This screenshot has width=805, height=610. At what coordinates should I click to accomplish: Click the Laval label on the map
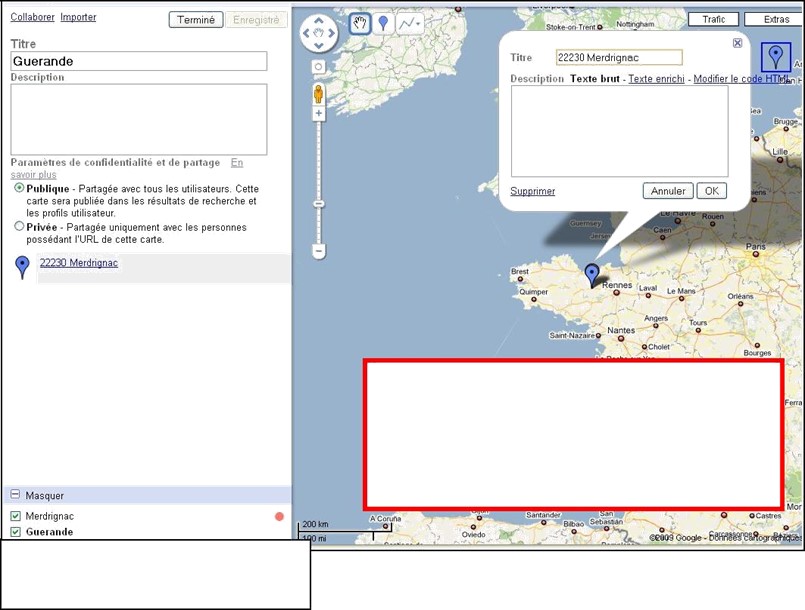648,288
